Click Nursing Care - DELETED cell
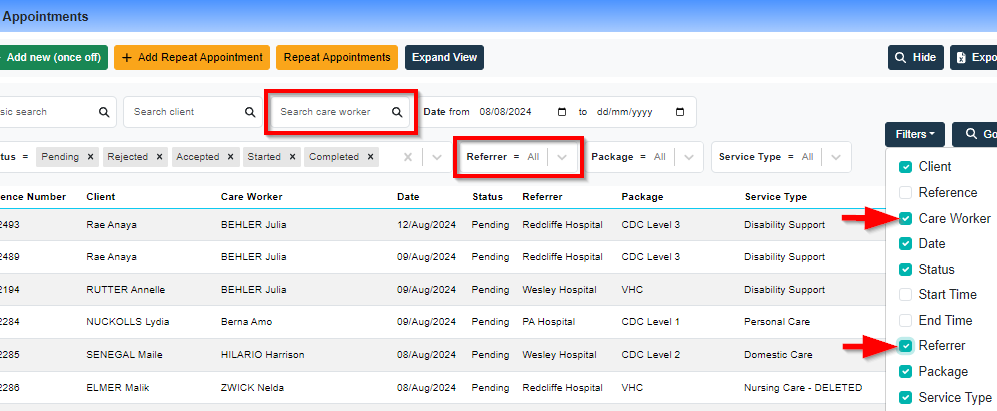 click(803, 387)
